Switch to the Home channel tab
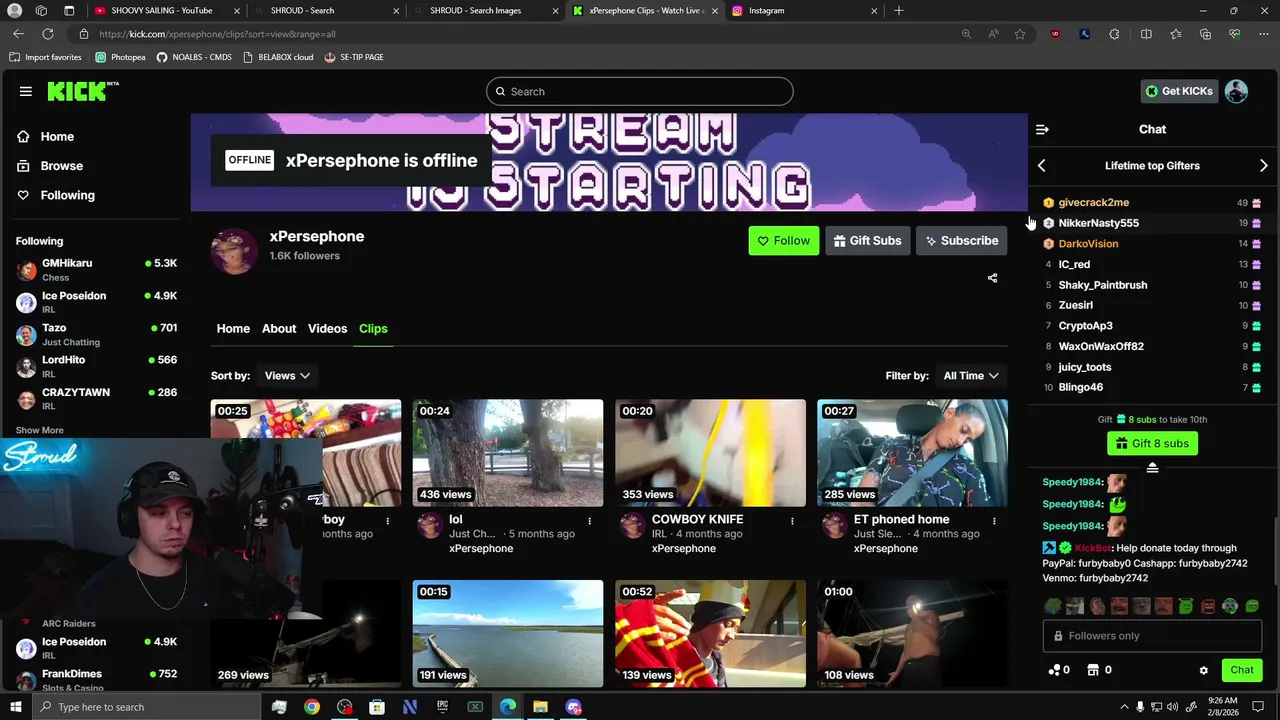 233,329
